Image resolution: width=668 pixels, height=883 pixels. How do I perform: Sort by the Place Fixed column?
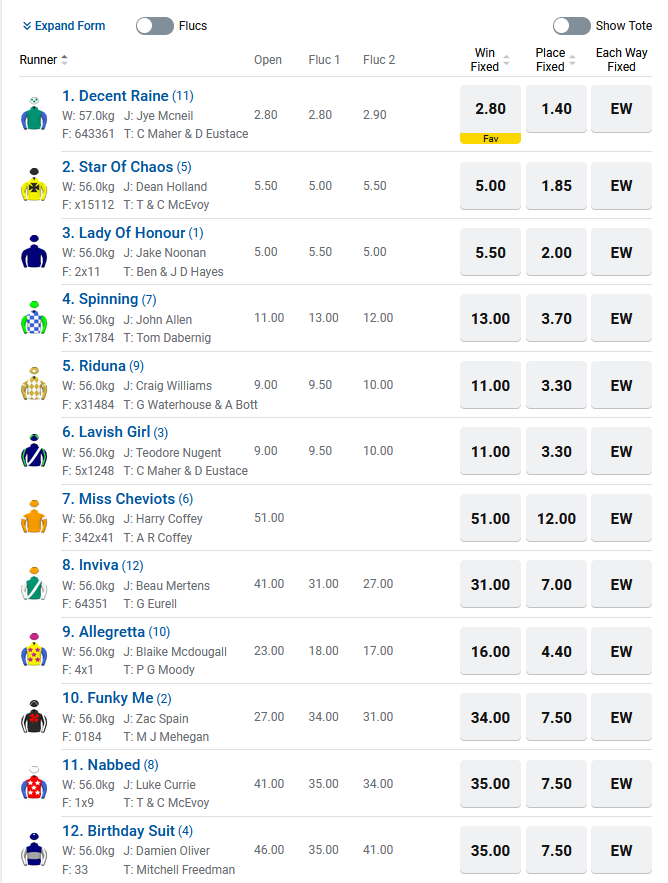[571, 60]
